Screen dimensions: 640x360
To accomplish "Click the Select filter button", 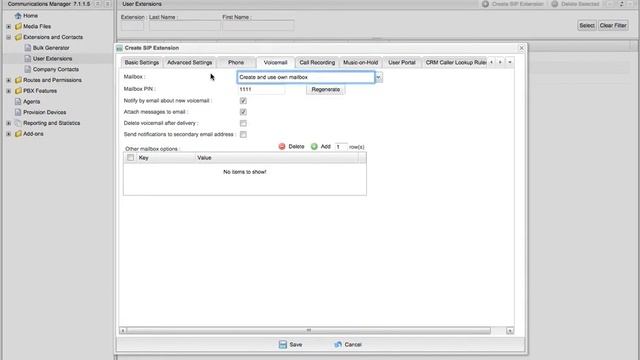I will point(587,25).
